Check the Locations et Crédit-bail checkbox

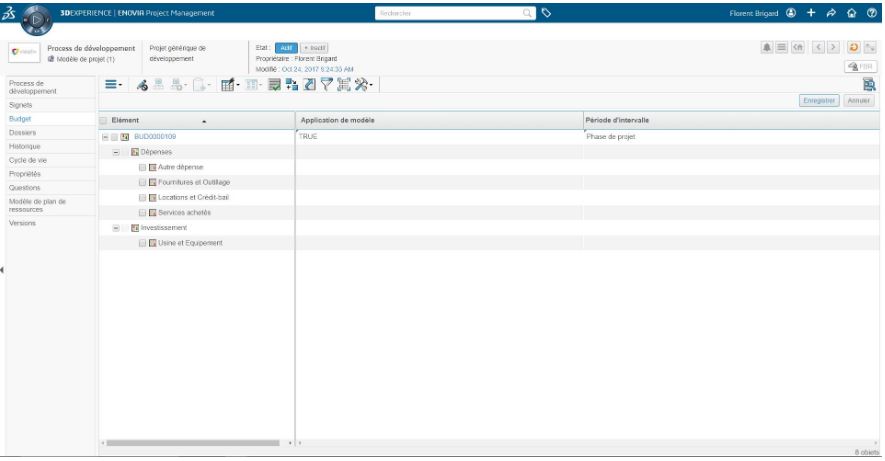pos(142,198)
